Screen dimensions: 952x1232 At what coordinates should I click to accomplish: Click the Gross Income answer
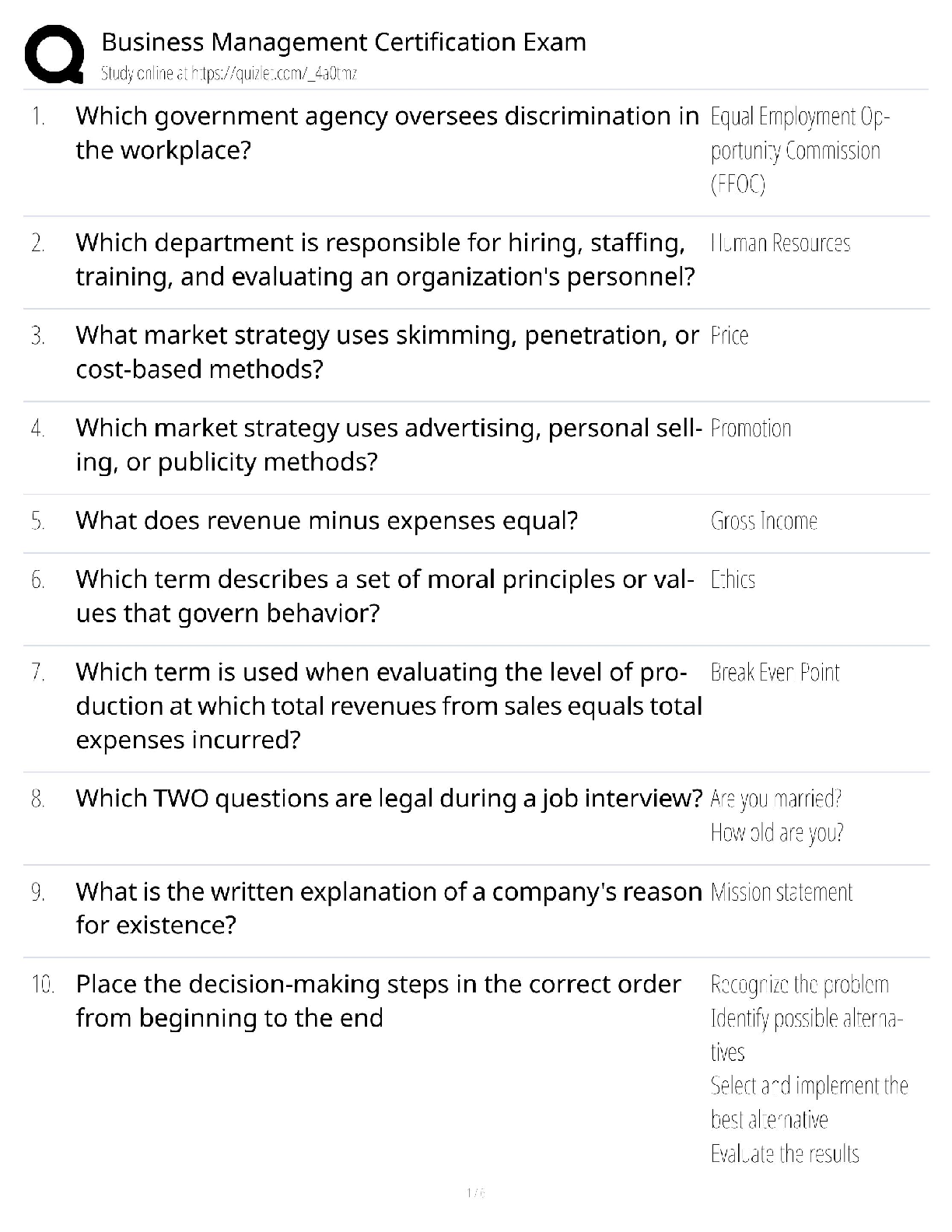764,521
